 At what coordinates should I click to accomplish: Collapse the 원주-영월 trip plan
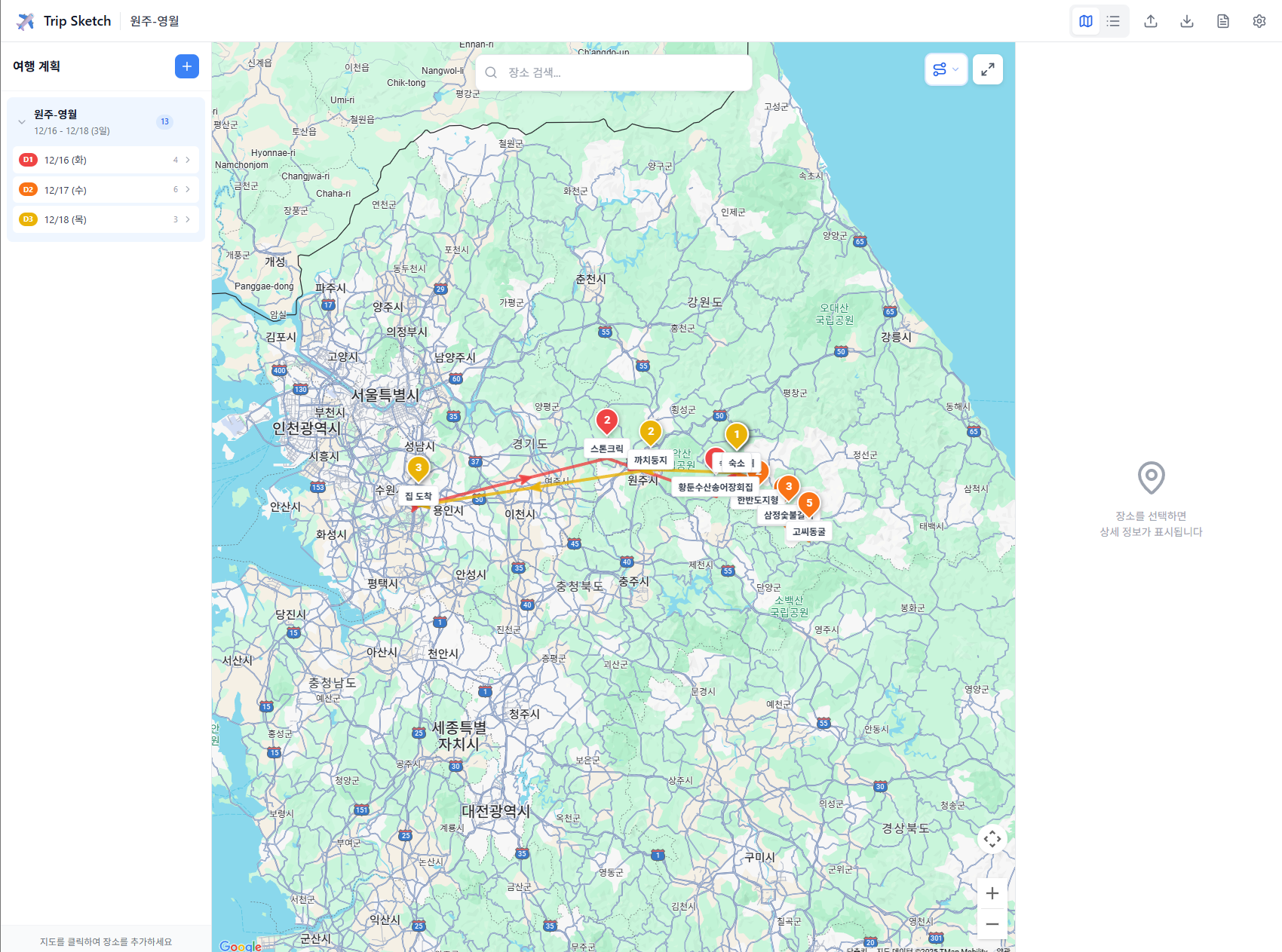pyautogui.click(x=21, y=121)
